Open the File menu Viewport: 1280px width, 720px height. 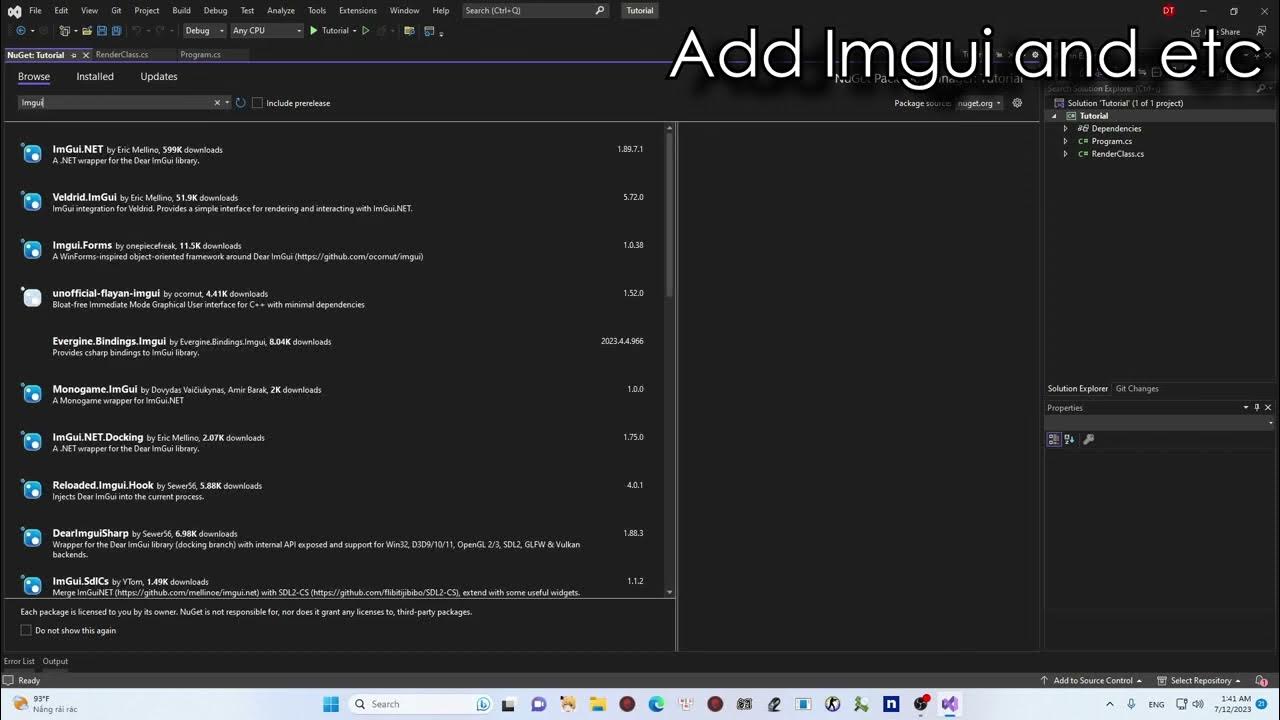[35, 10]
